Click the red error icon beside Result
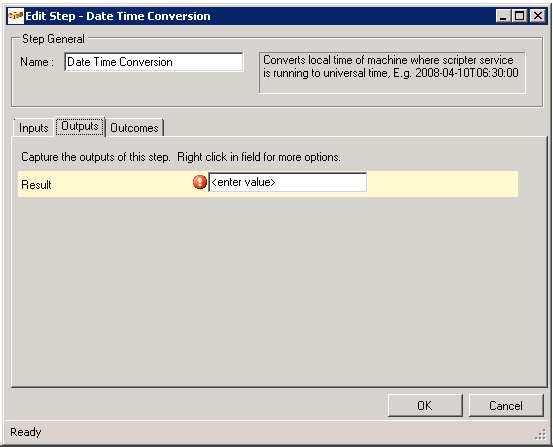Screen dimensions: 553x447 pyautogui.click(x=200, y=182)
